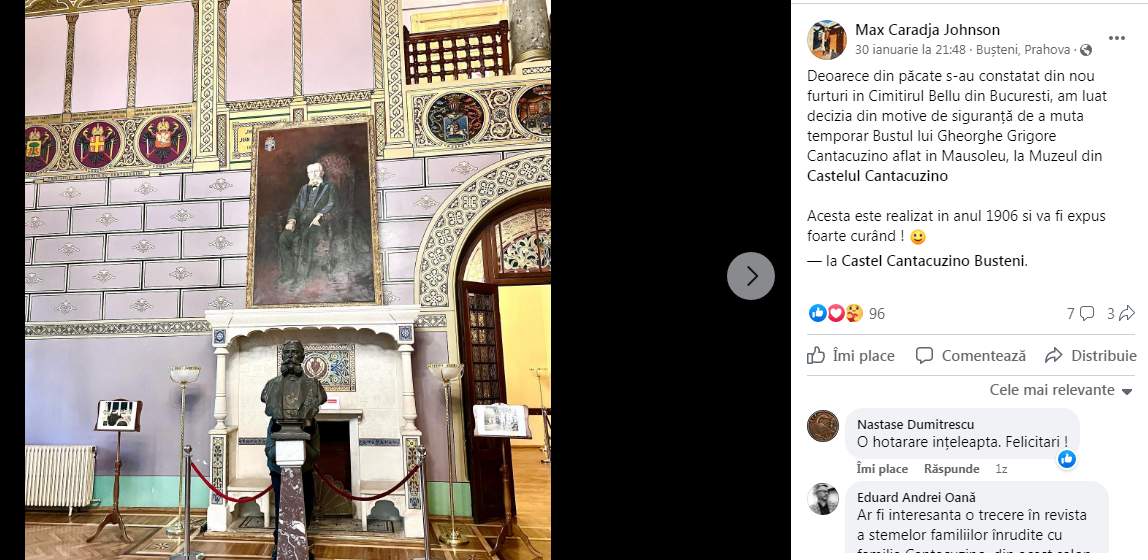Screen dimensions: 1148x560
Task: View the post's reaction emoji list
Action: [835, 313]
